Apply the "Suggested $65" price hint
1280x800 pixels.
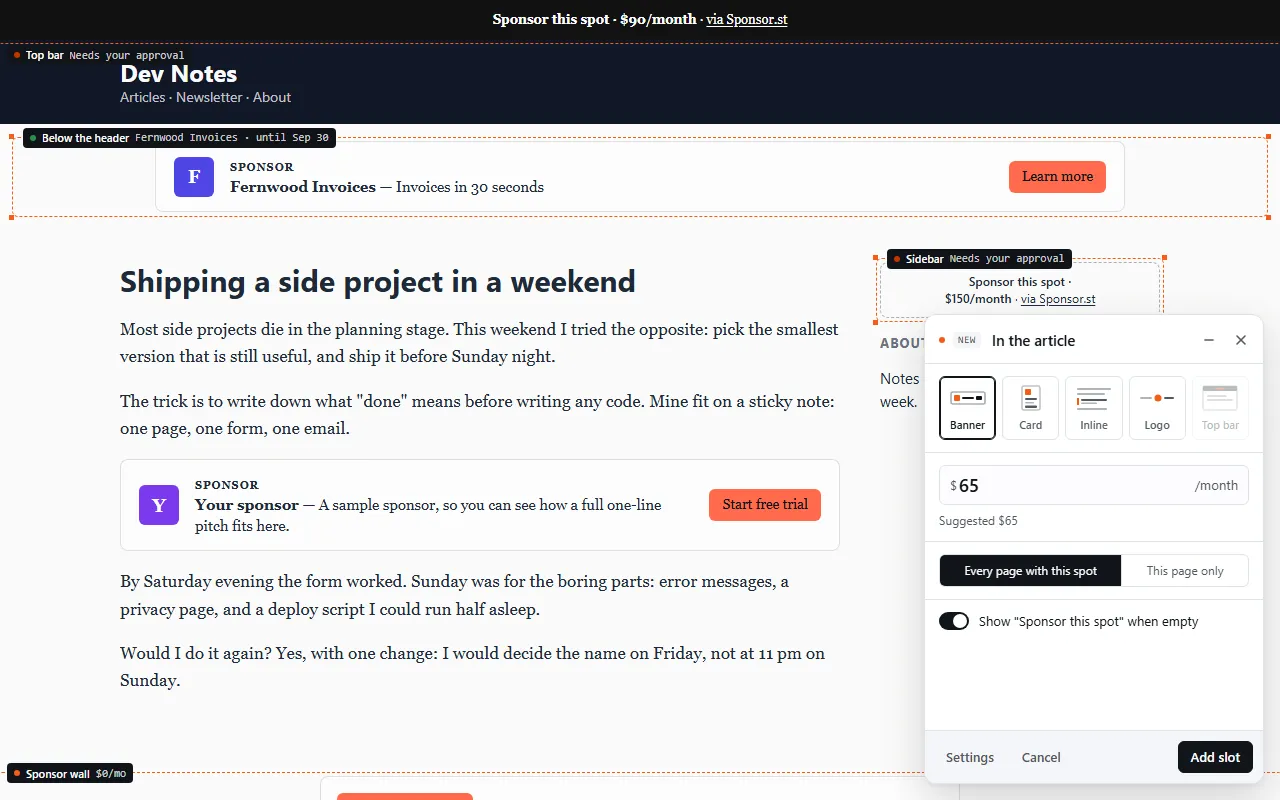click(978, 521)
